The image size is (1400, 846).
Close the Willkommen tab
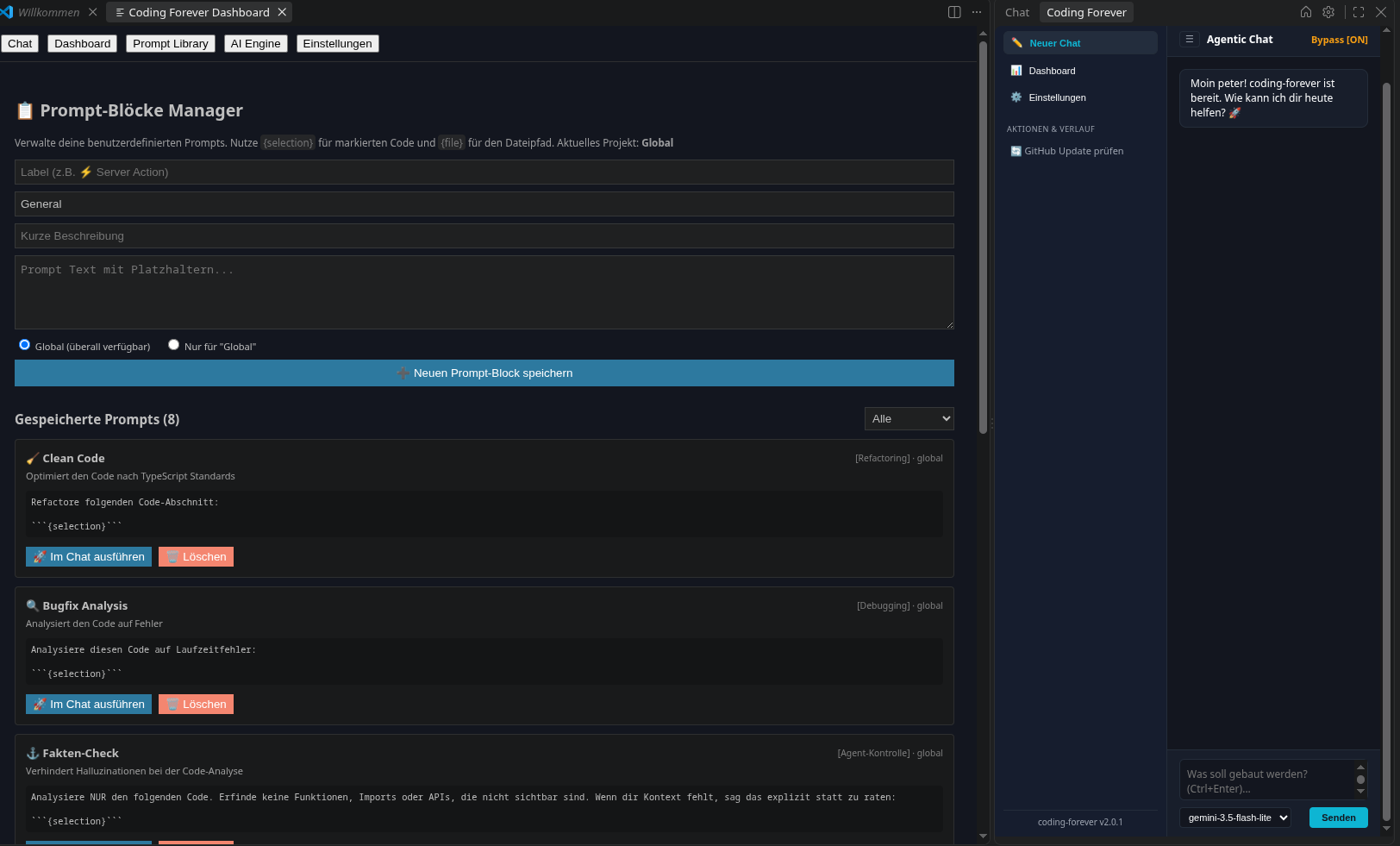coord(93,12)
